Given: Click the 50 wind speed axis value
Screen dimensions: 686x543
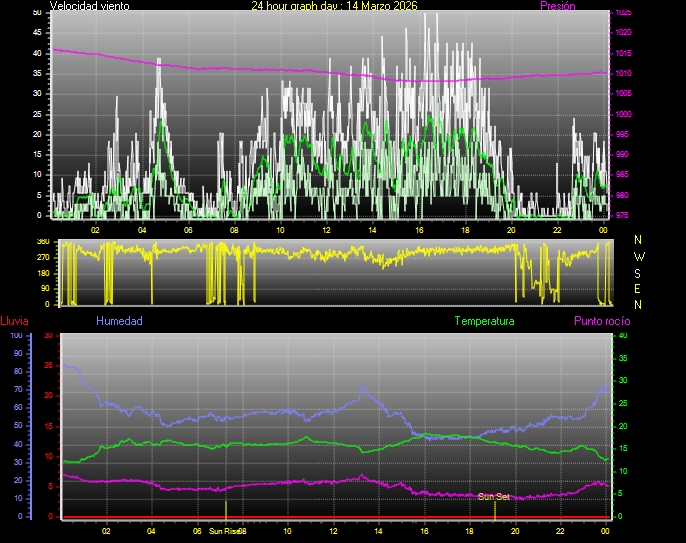Looking at the screenshot, I should (38, 12).
